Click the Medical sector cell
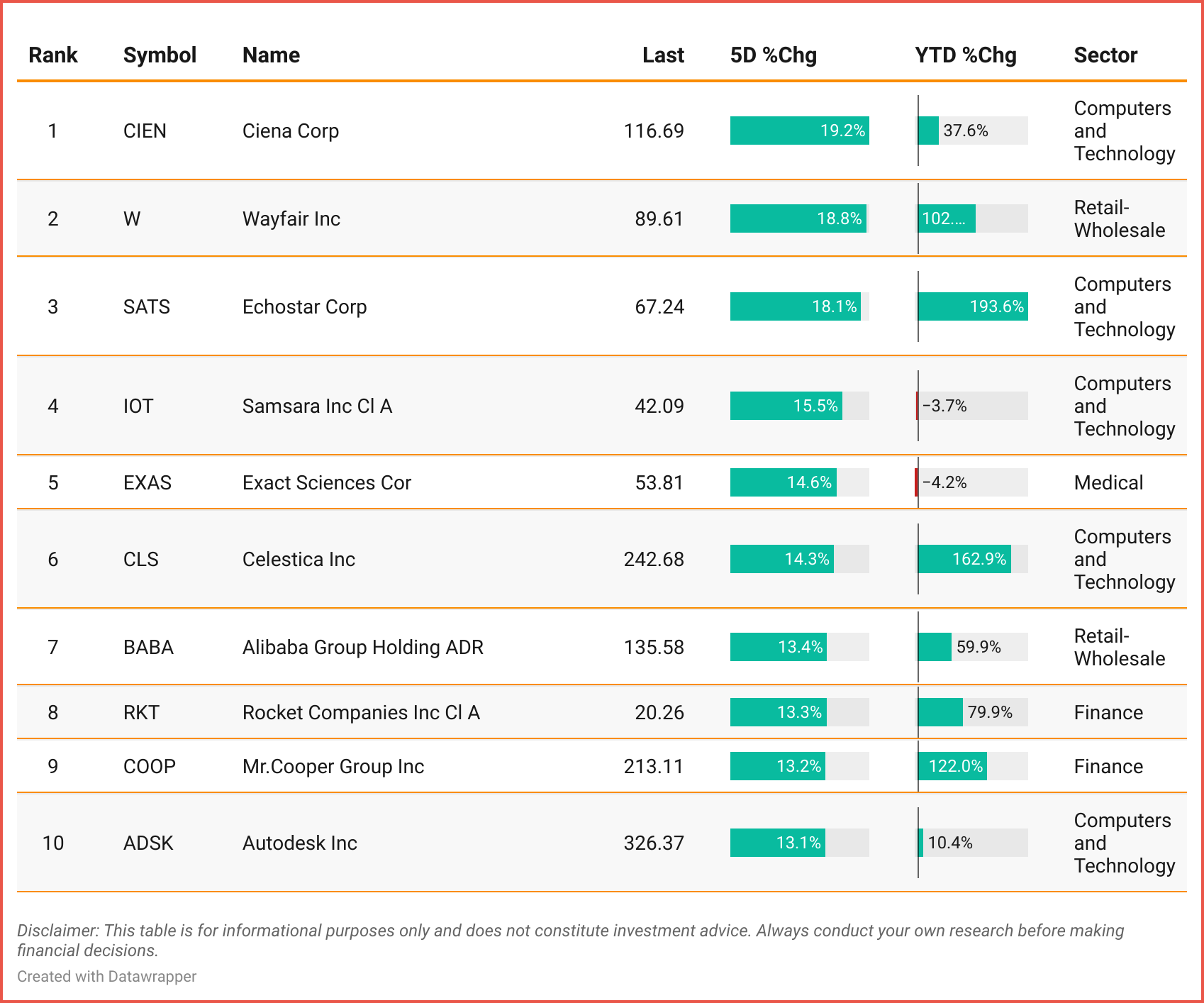Viewport: 1204px width, 1003px height. click(x=1108, y=482)
